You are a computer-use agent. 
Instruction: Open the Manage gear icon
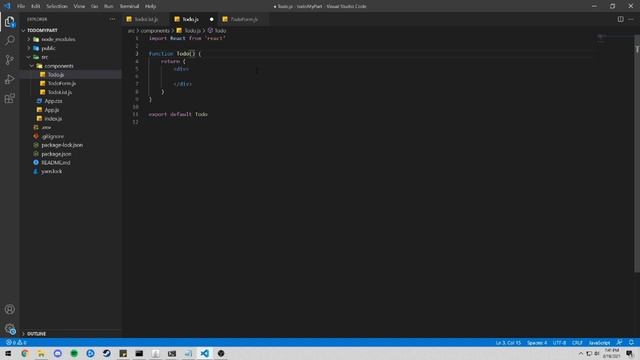[9, 329]
